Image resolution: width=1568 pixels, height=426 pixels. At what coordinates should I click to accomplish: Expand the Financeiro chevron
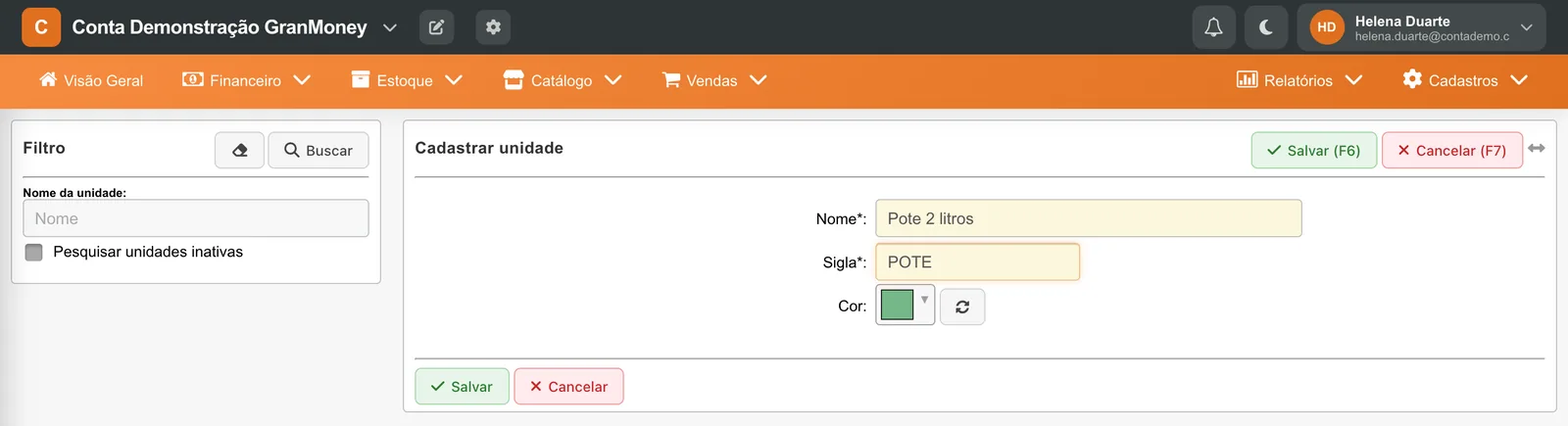tap(302, 80)
